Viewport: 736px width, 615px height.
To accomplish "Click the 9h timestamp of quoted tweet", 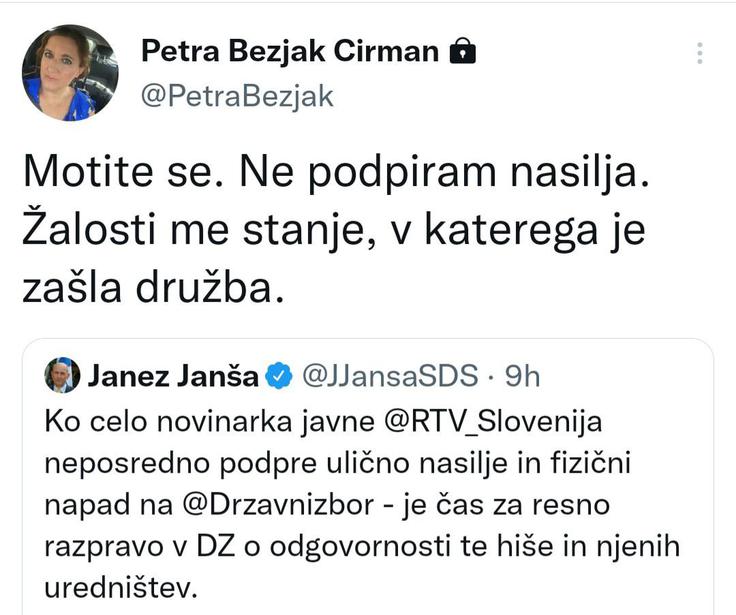I will [x=522, y=376].
